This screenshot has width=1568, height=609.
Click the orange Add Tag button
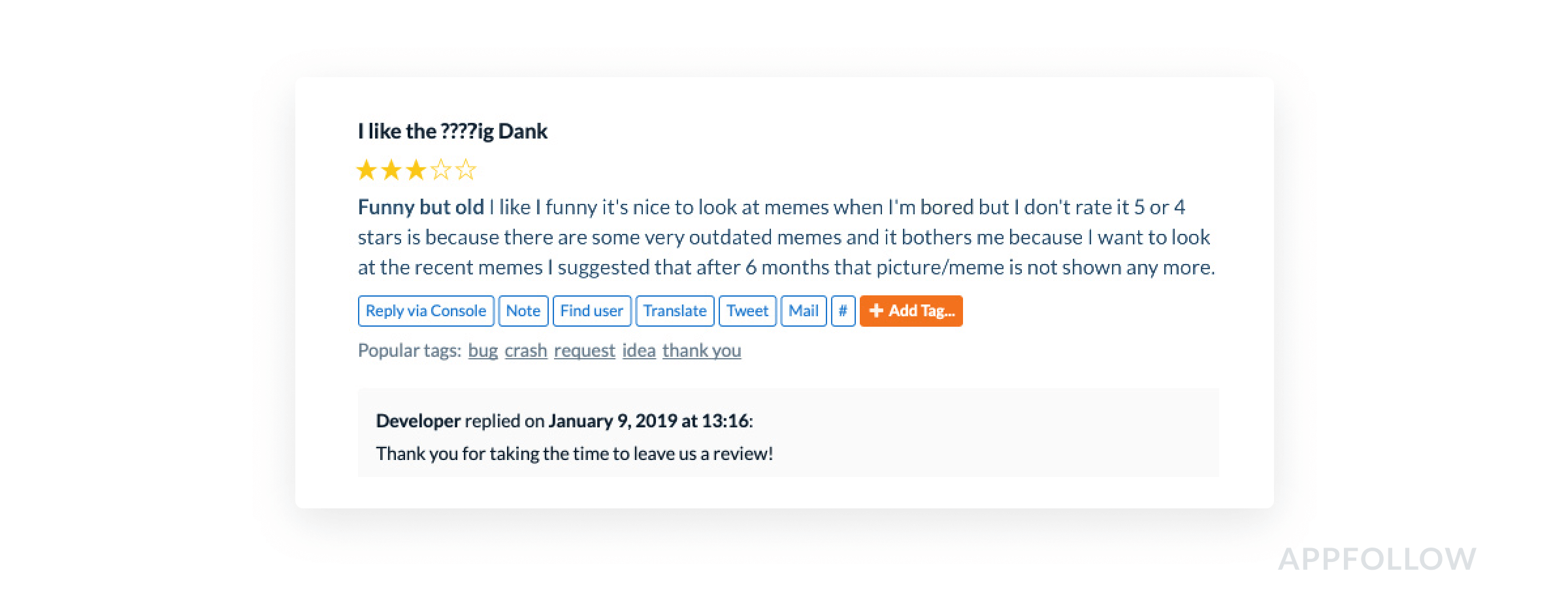pyautogui.click(x=911, y=311)
